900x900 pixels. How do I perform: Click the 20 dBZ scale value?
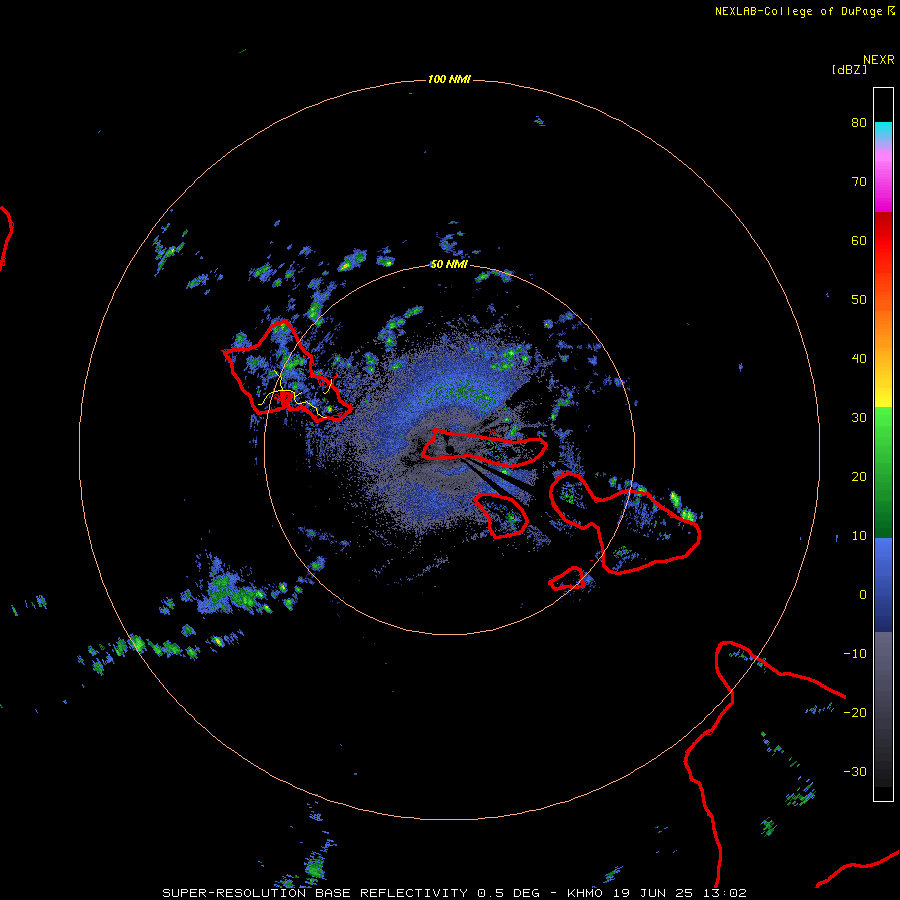(859, 476)
